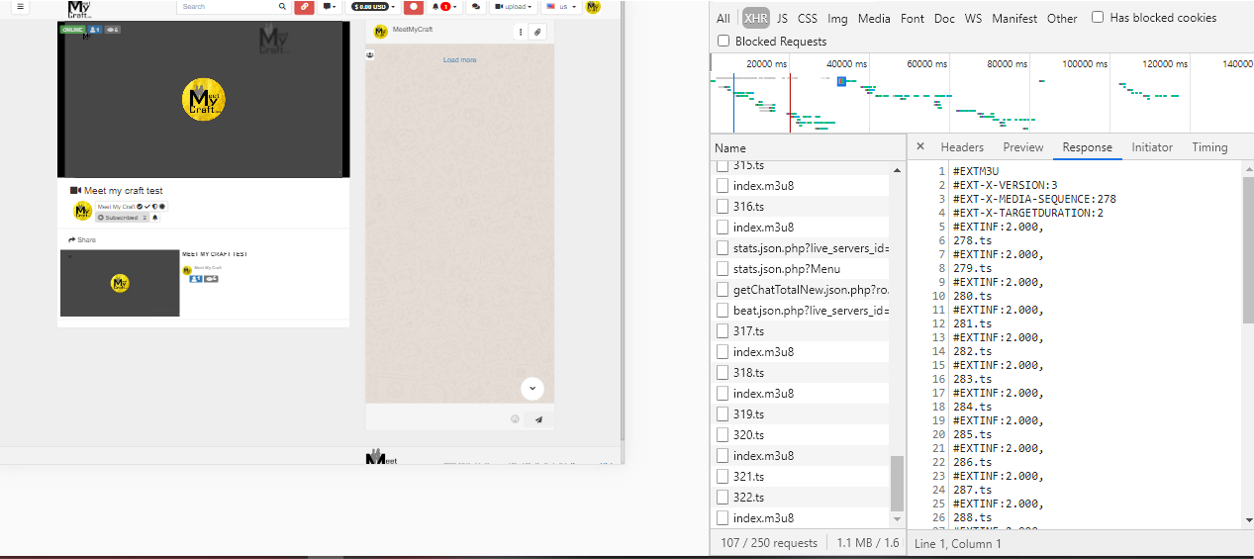Open the hamburger menu on the website
Screen dimensions: 1254x559
(x=19, y=6)
